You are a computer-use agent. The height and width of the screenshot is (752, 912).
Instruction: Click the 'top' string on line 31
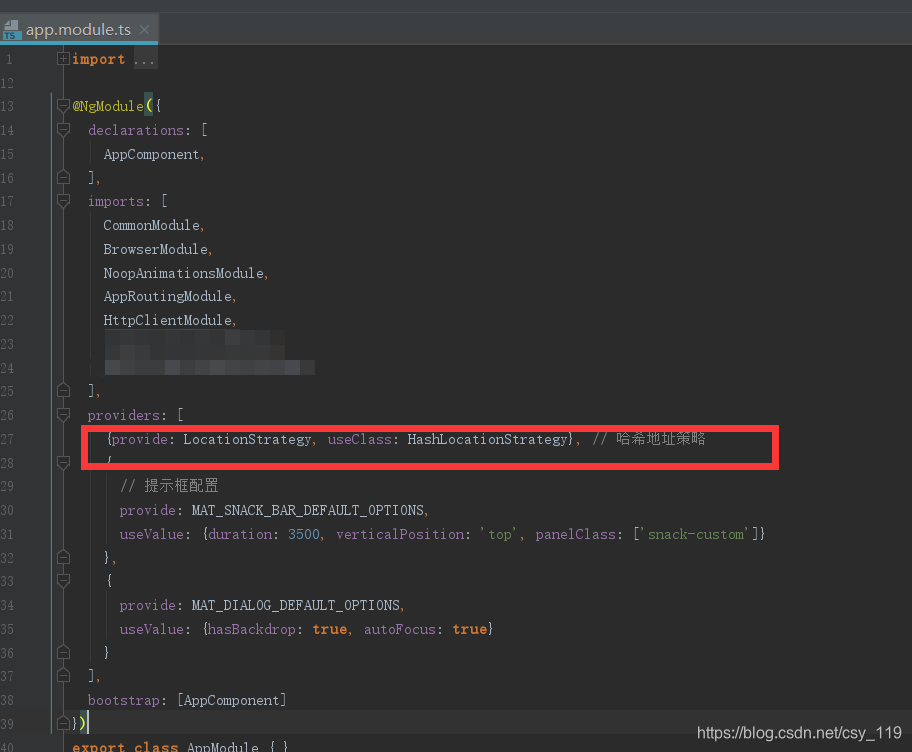[499, 534]
